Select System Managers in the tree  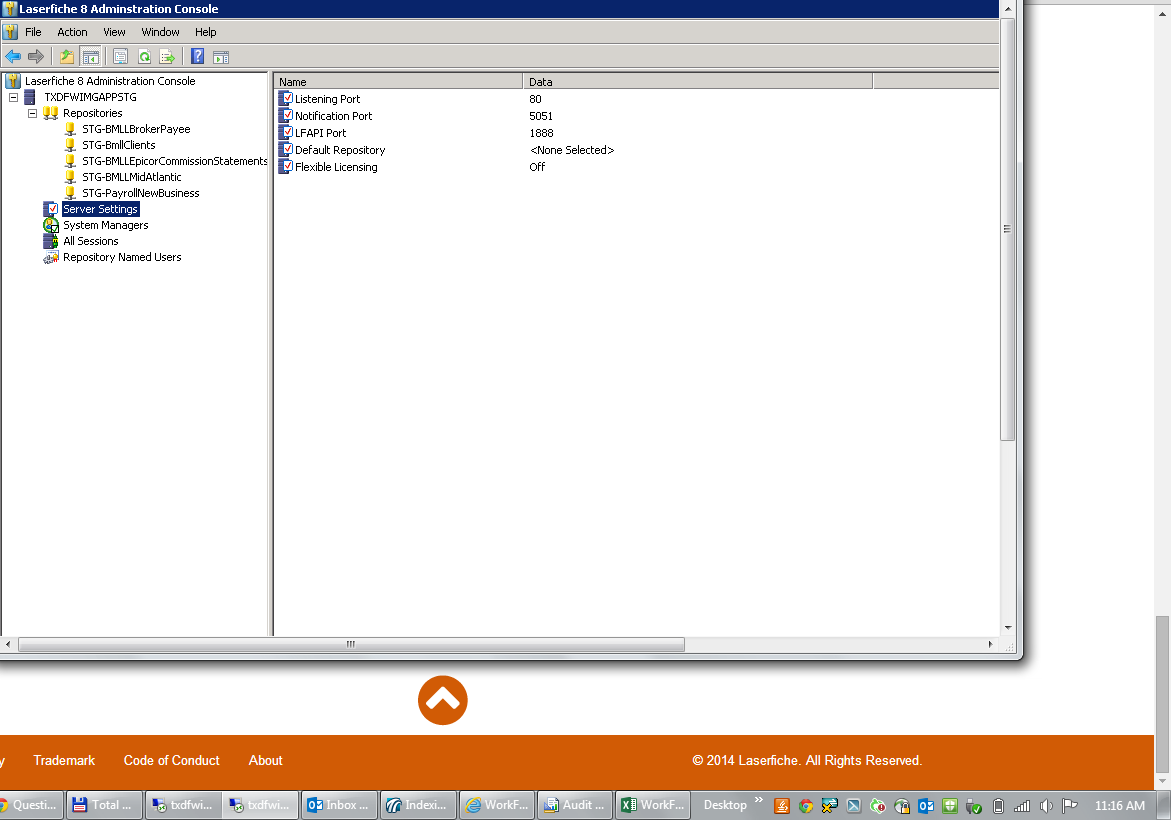[105, 225]
